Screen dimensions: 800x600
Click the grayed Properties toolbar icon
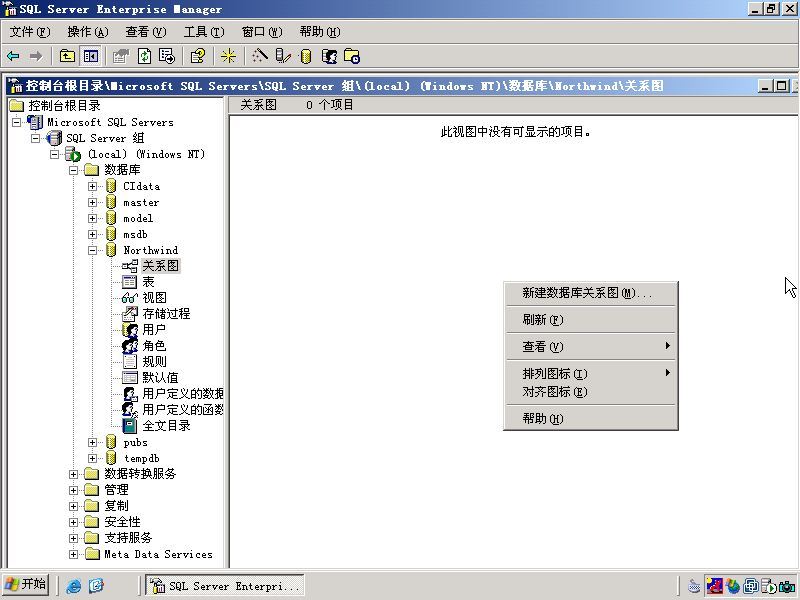(x=121, y=56)
